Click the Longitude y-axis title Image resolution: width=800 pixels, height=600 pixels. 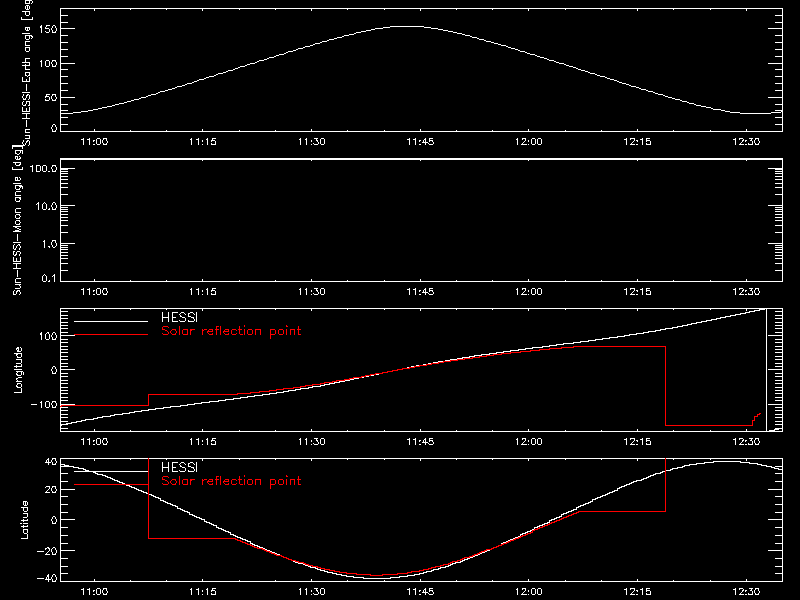[x=18, y=370]
